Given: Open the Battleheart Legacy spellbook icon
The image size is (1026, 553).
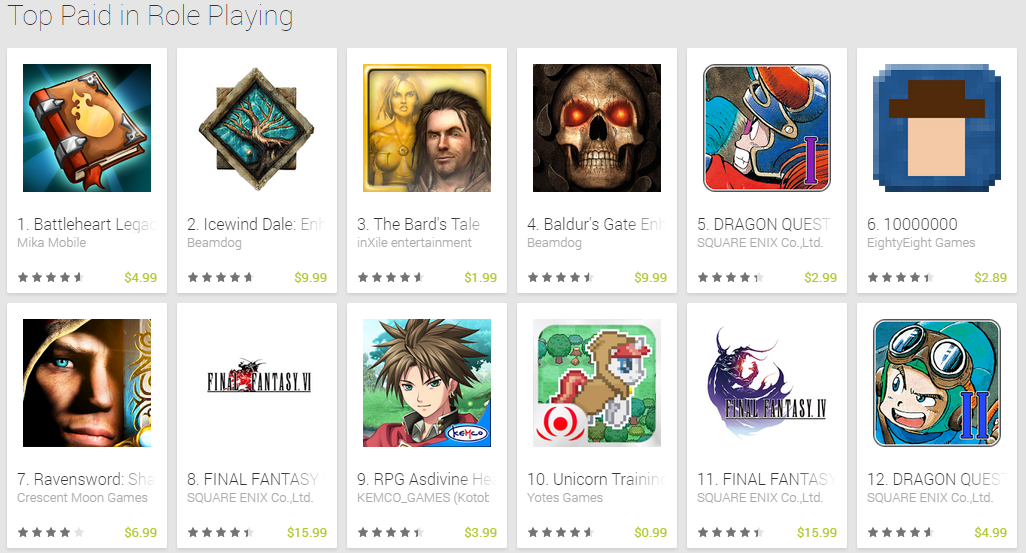Looking at the screenshot, I should pyautogui.click(x=87, y=128).
